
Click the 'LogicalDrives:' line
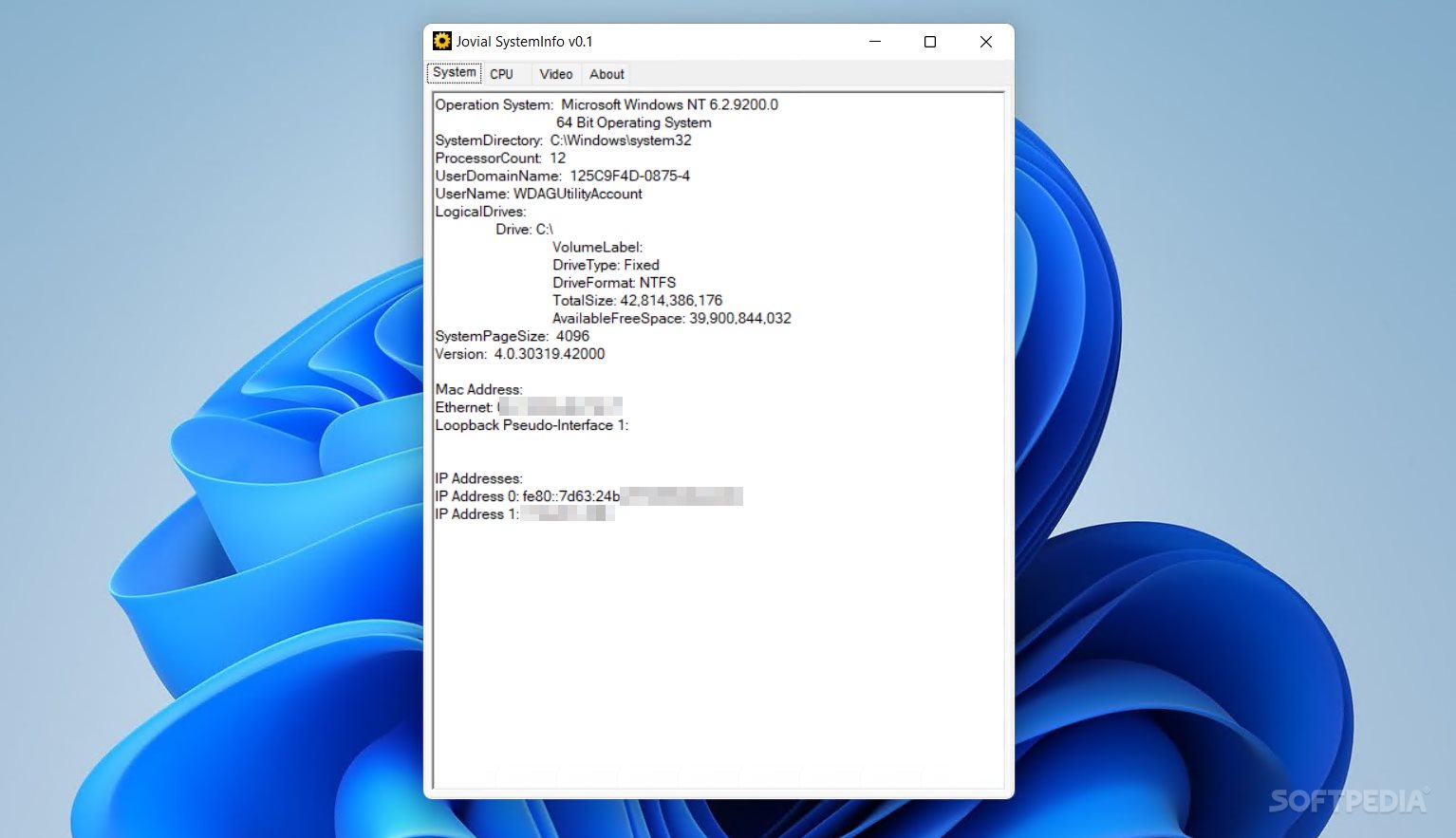pos(480,212)
